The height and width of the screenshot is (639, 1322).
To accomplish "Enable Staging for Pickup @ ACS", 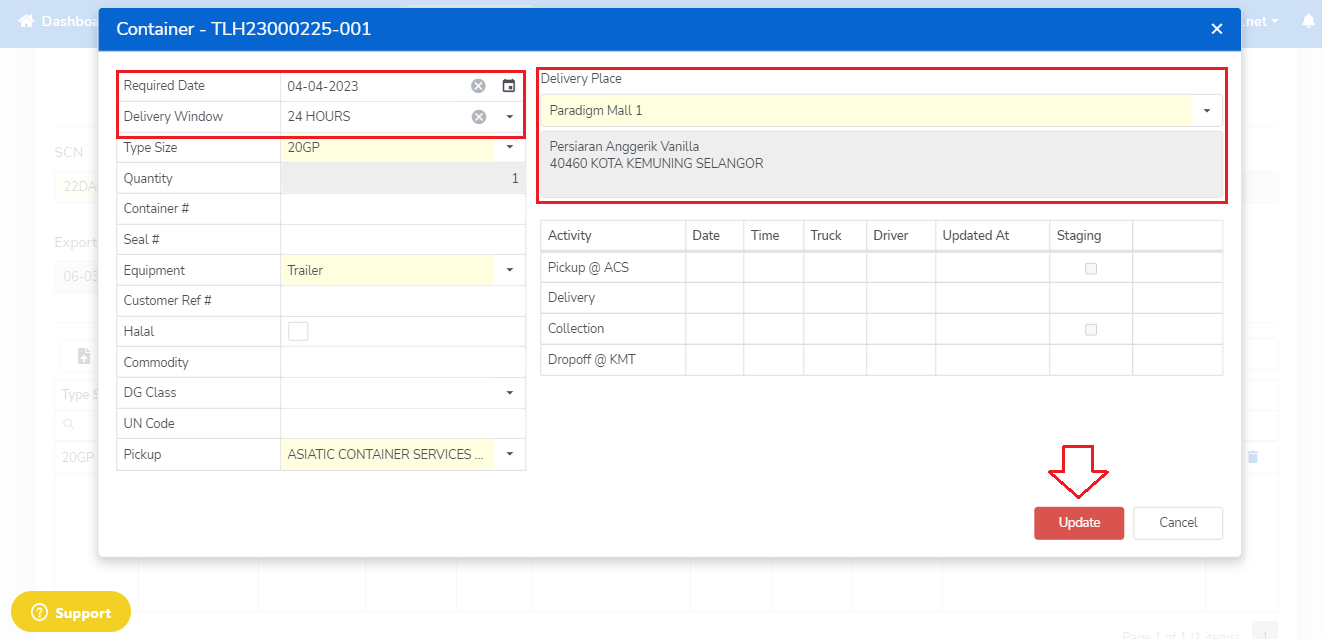I will pyautogui.click(x=1090, y=268).
